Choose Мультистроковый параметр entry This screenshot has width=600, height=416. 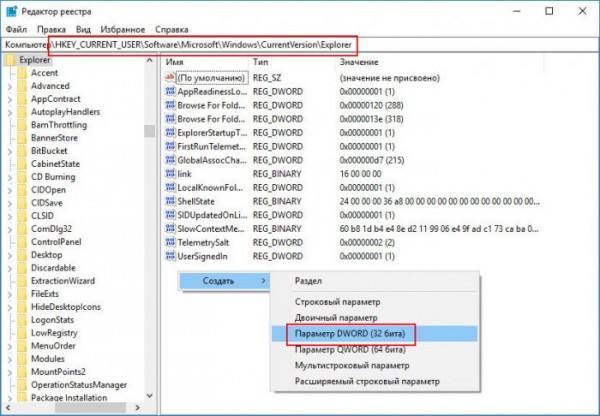pyautogui.click(x=375, y=365)
